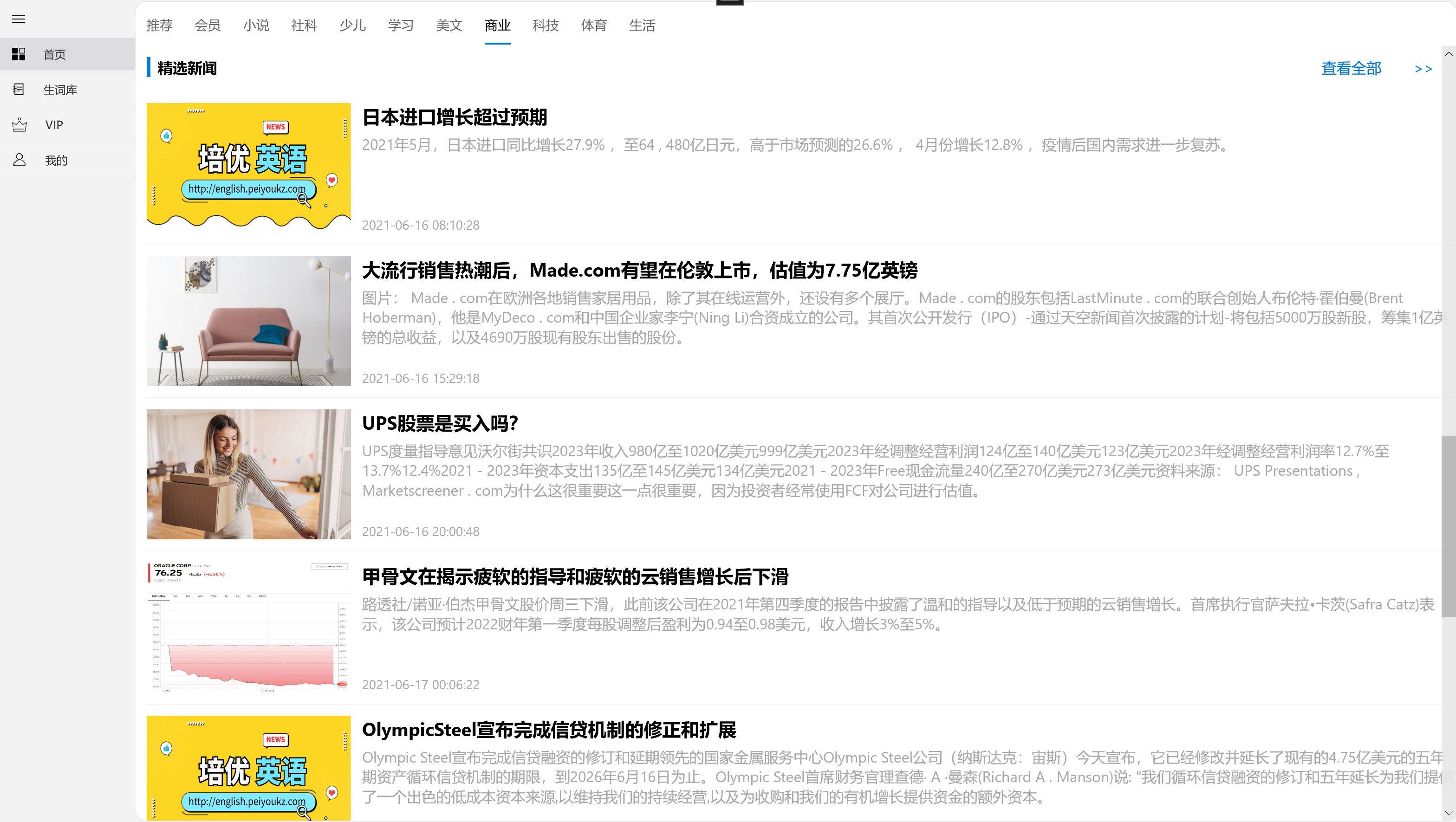The image size is (1456, 822).
Task: Click woman carrying boxes thumbnail
Action: coord(249,474)
